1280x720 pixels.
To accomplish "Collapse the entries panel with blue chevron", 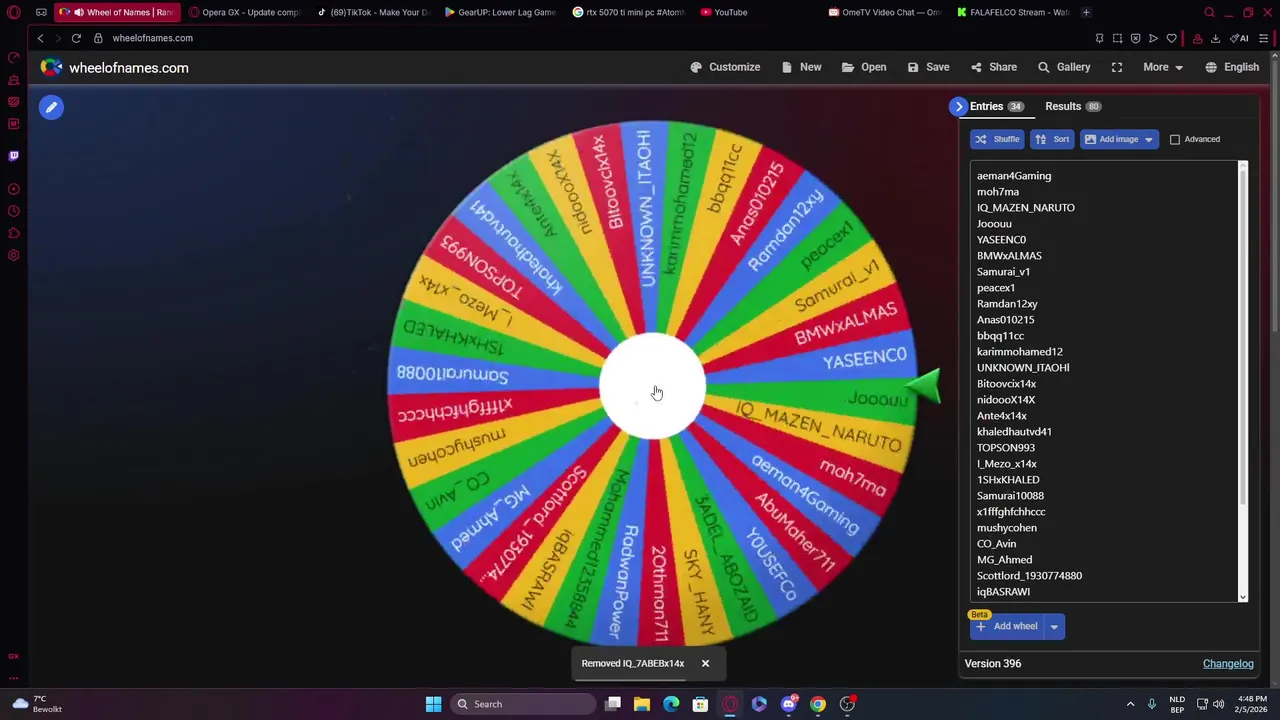I will point(959,106).
